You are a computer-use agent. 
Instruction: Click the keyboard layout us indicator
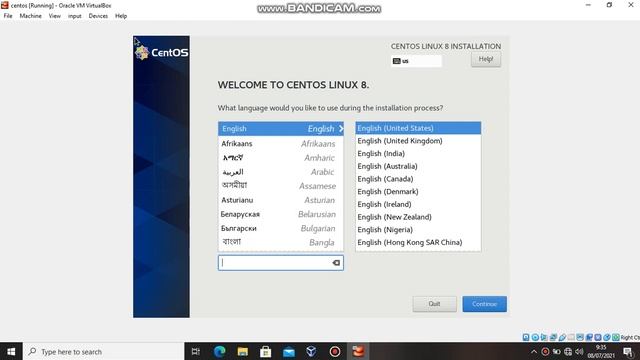tap(416, 61)
